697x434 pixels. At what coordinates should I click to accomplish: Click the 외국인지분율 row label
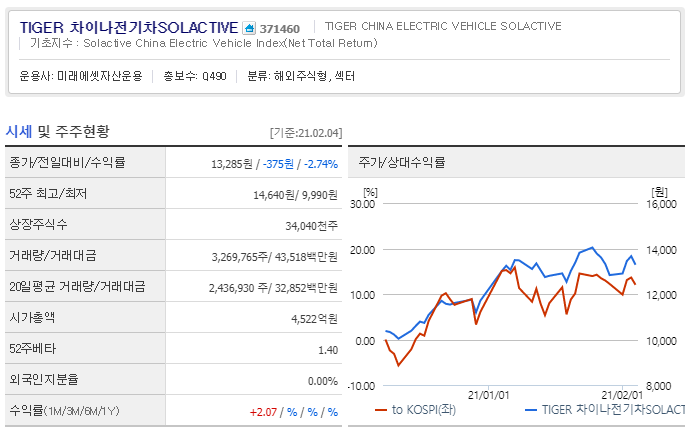click(44, 379)
